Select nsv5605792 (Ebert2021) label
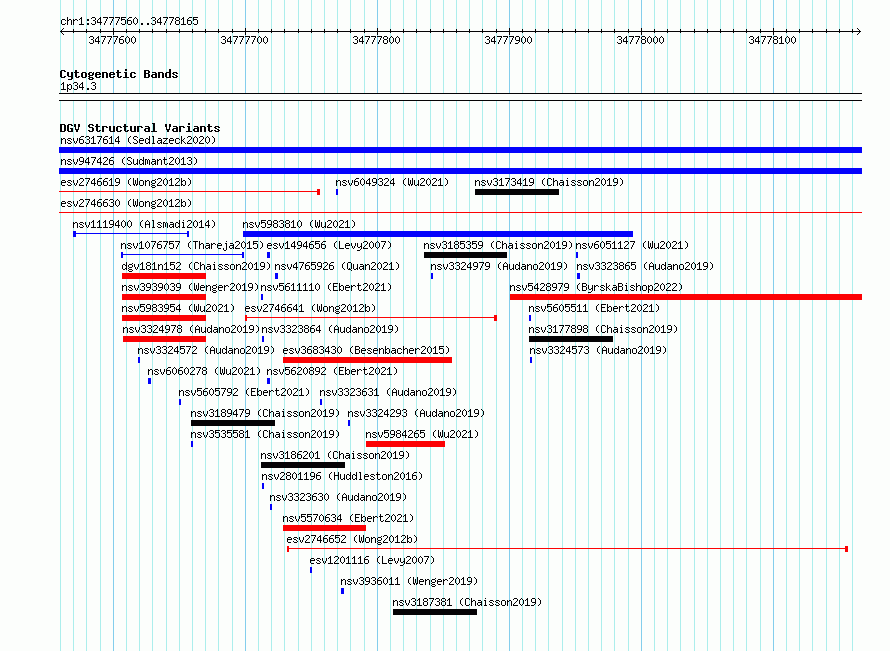The image size is (890, 651). (244, 392)
